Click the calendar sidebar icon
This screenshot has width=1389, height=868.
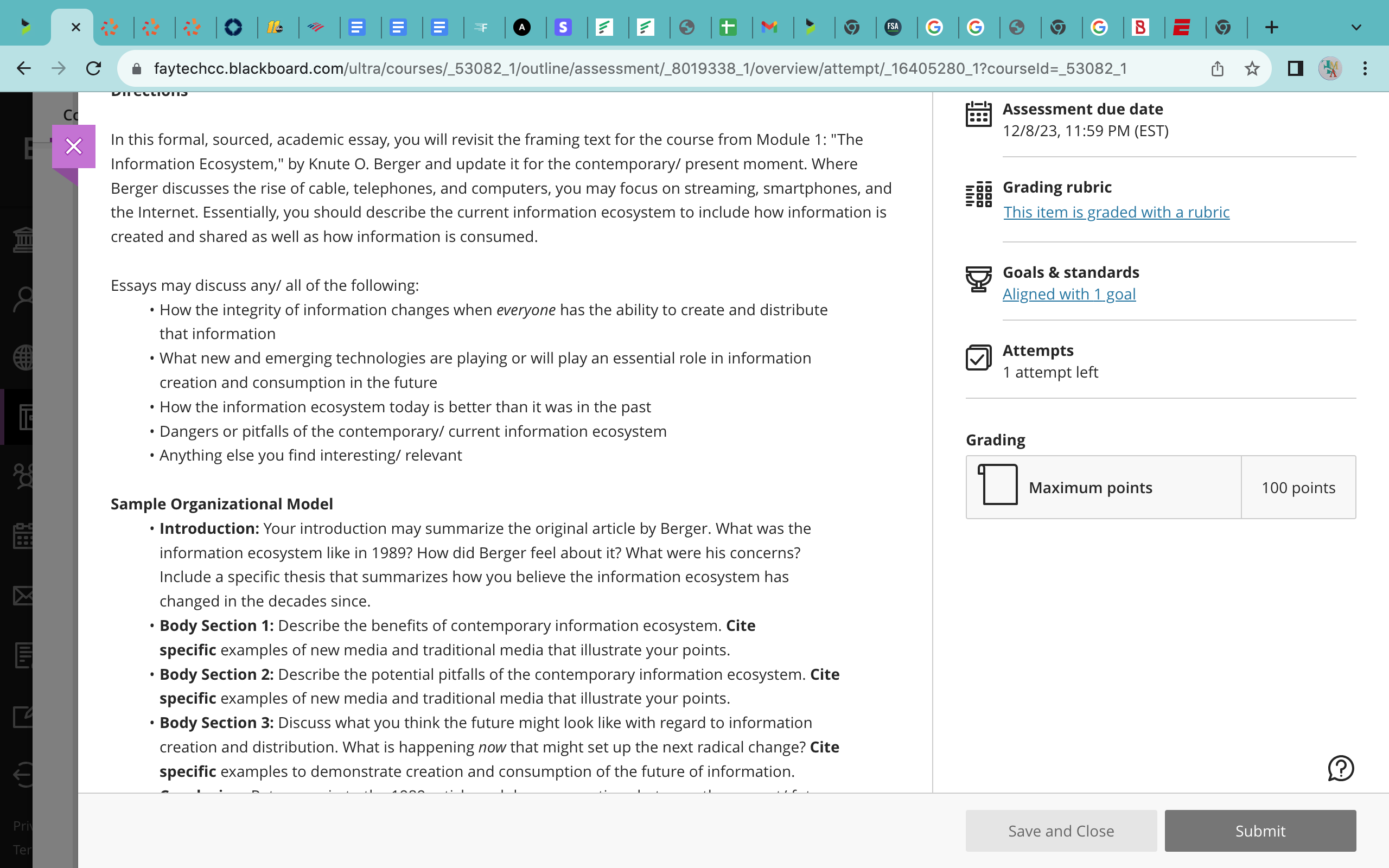pyautogui.click(x=23, y=535)
